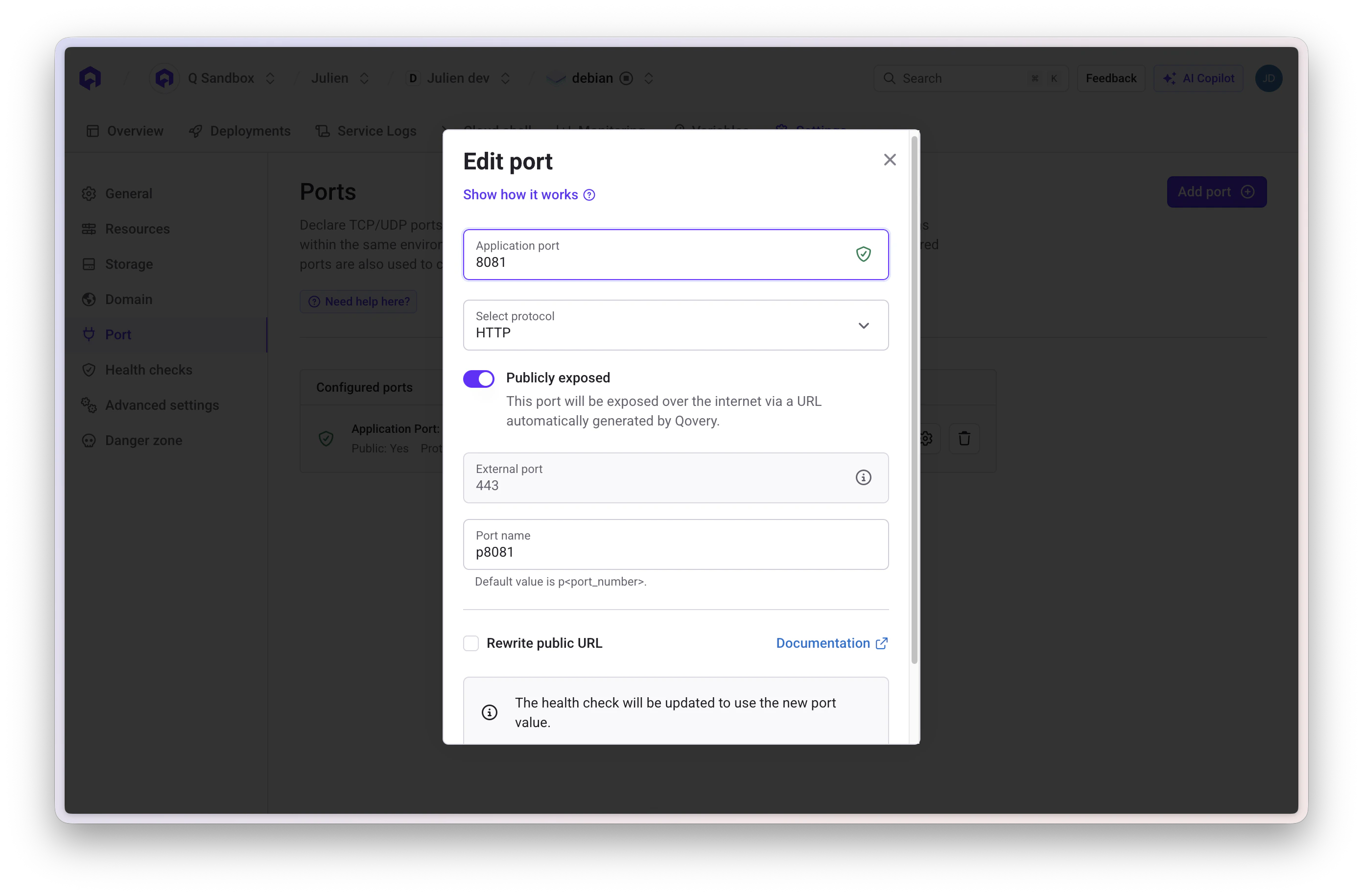Delete the configured port with trash icon
Image resolution: width=1363 pixels, height=896 pixels.
click(x=964, y=439)
